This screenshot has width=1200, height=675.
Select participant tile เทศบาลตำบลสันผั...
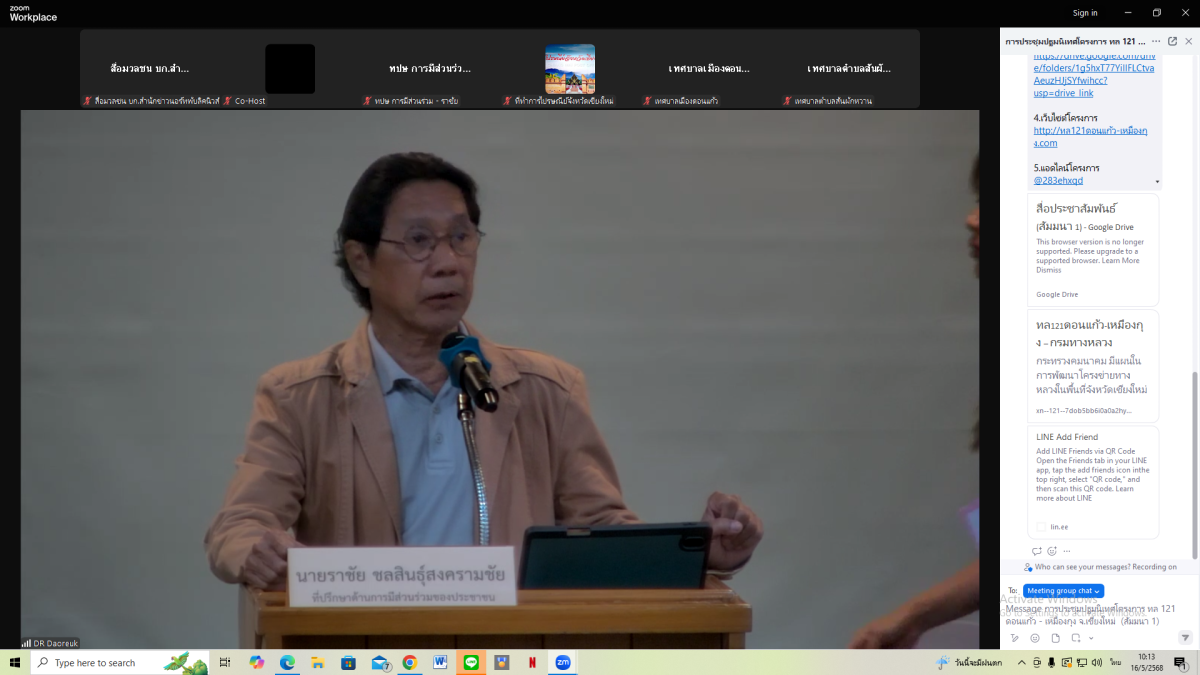[x=849, y=69]
